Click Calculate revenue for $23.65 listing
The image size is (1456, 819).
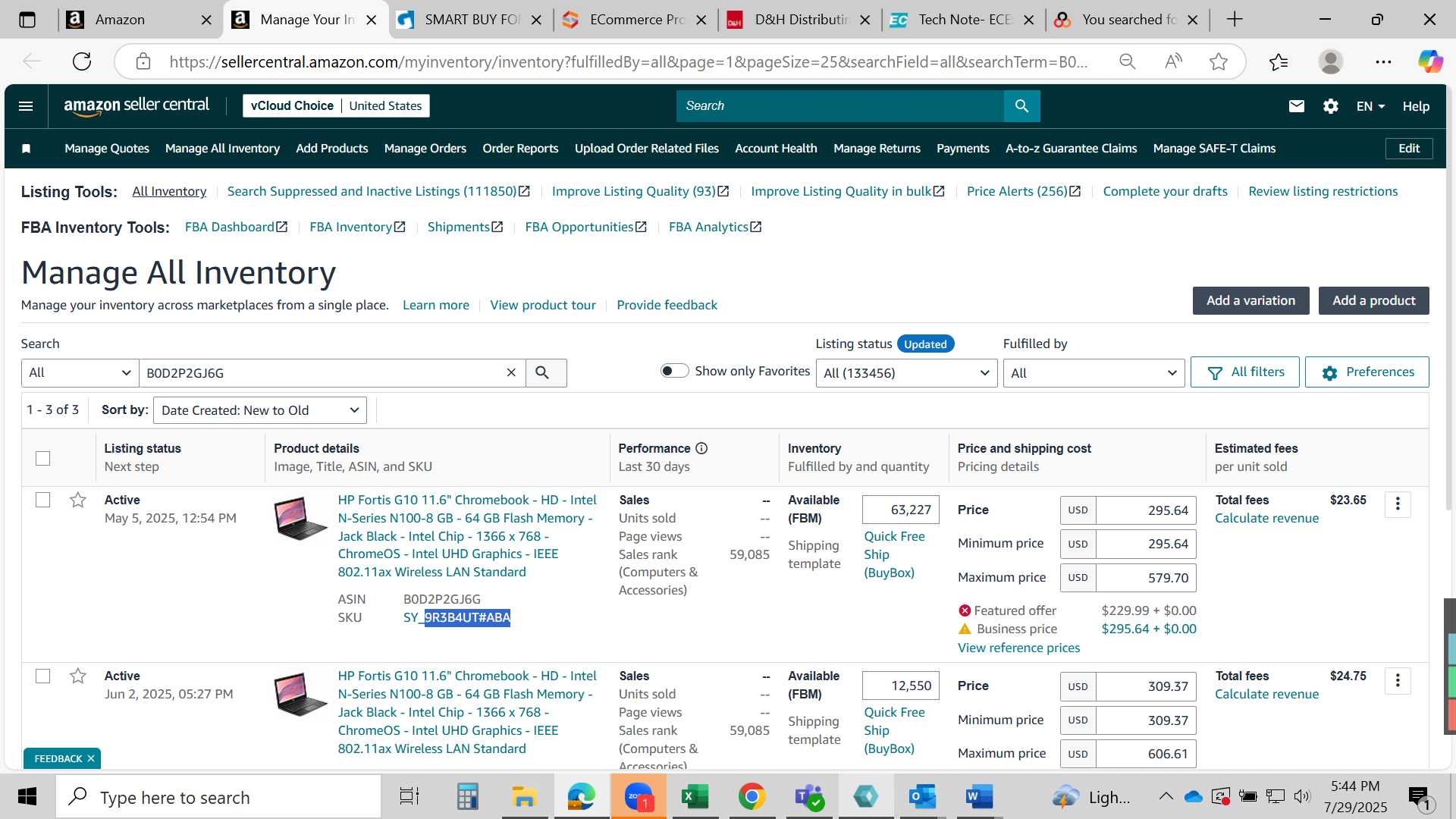pos(1266,518)
